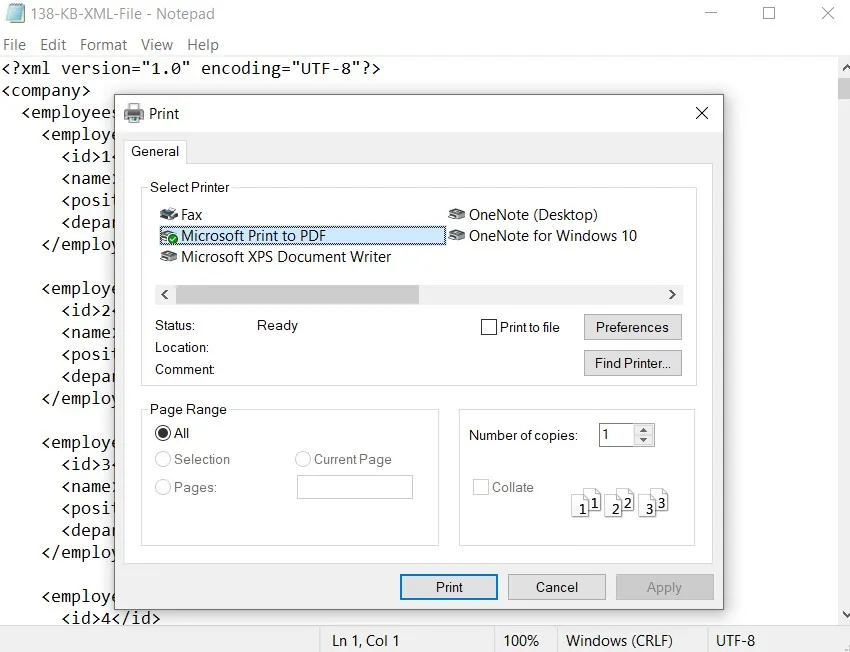Screen dimensions: 850x652
Task: Click the printer list right scroll arrow
Action: pos(672,294)
